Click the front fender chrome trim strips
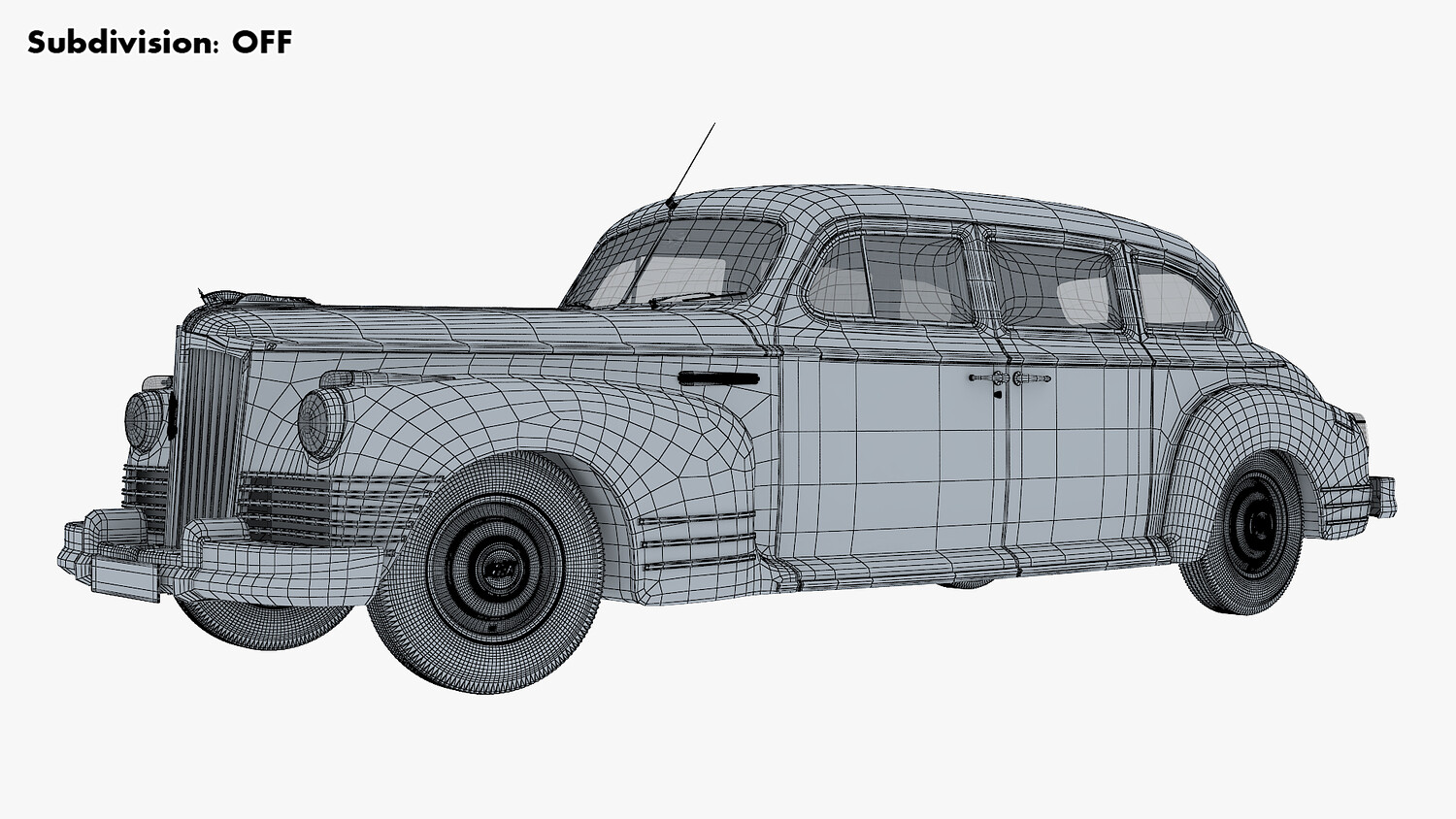 pyautogui.click(x=698, y=540)
